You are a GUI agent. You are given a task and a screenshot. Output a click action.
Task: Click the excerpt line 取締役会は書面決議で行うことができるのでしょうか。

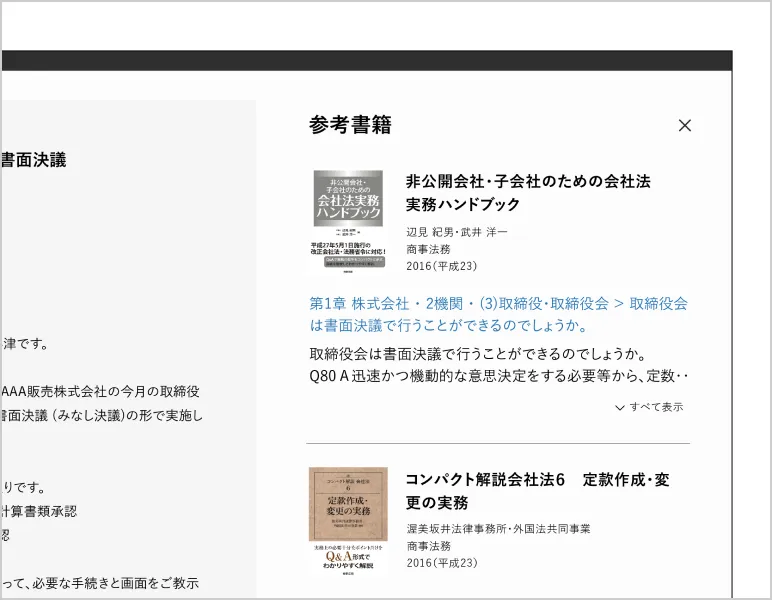click(478, 354)
